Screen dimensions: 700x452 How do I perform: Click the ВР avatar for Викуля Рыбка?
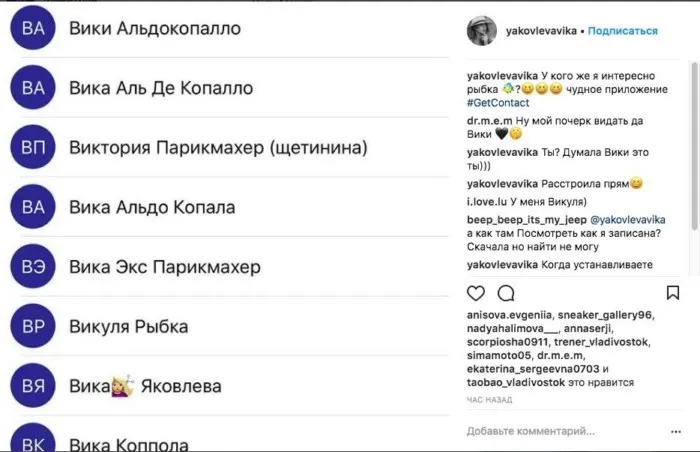pos(33,326)
